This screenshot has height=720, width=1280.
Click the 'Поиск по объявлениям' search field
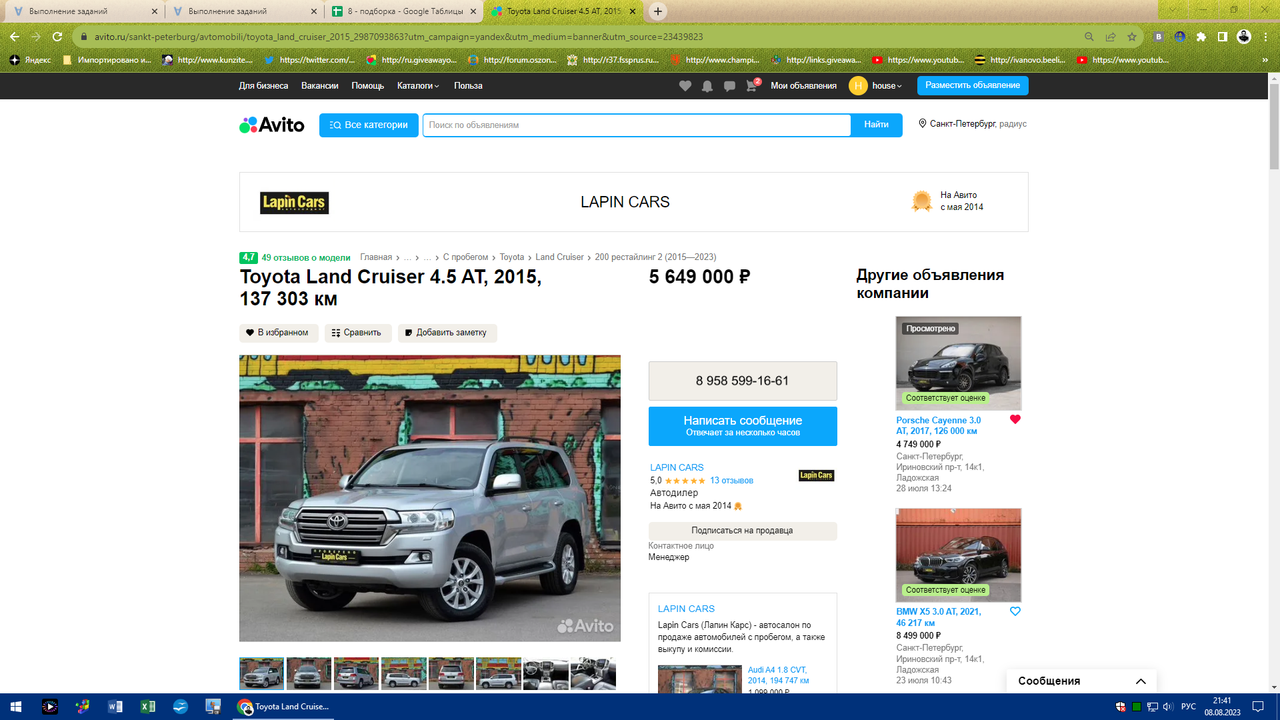click(x=637, y=125)
